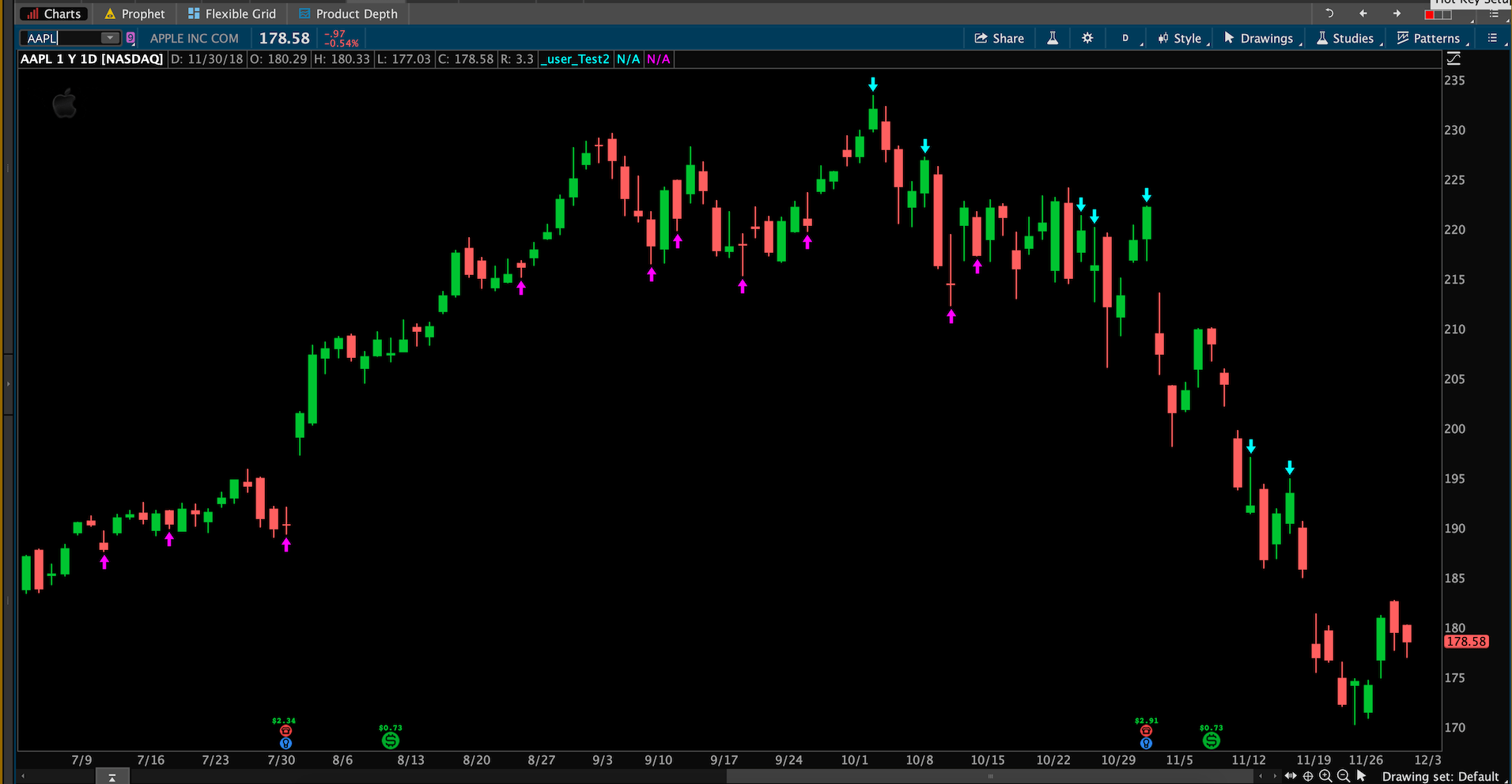1512x784 pixels.
Task: Click the Share button
Action: coord(999,38)
